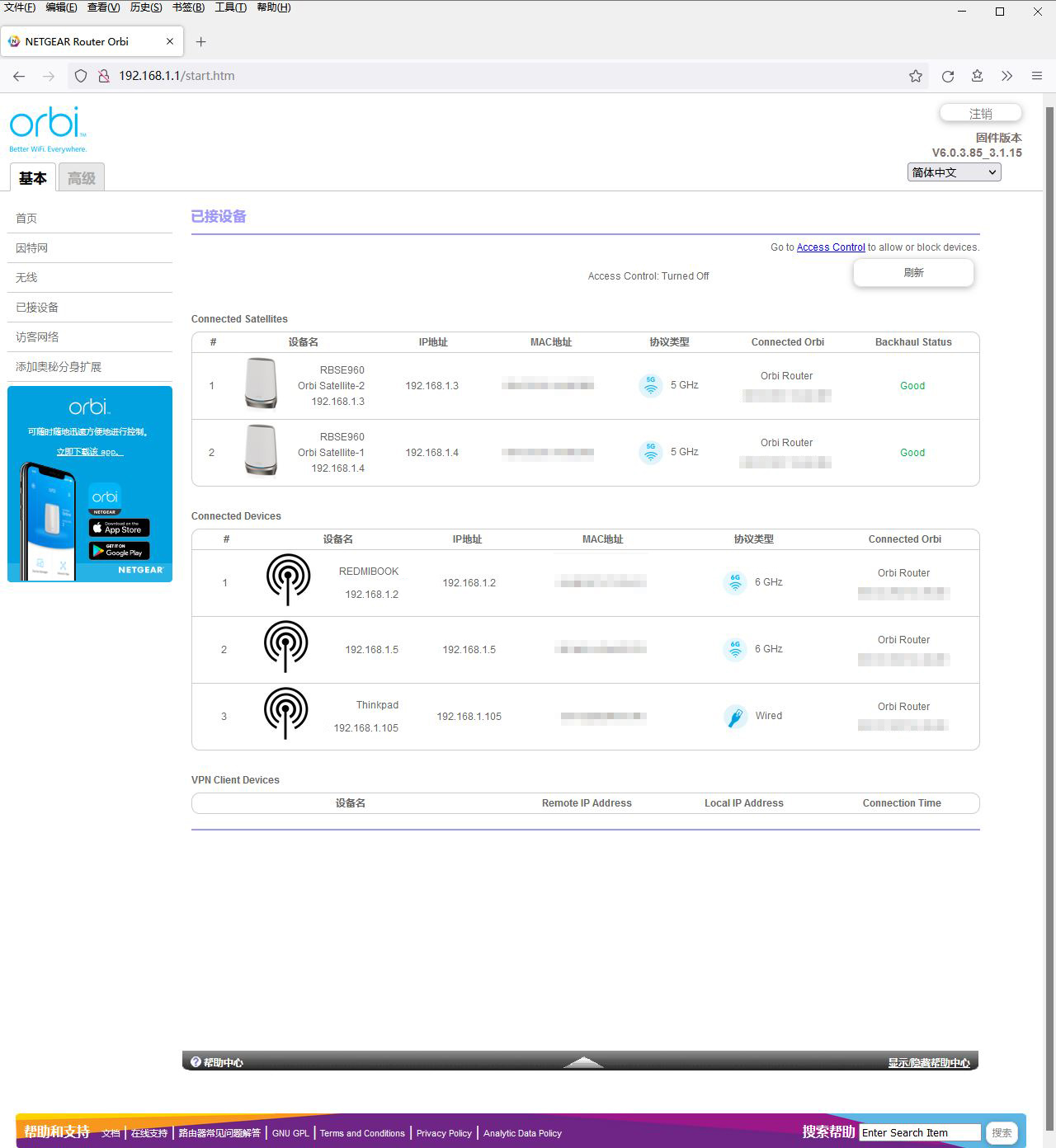Open the 工具 menu
The image size is (1056, 1148).
tap(231, 7)
